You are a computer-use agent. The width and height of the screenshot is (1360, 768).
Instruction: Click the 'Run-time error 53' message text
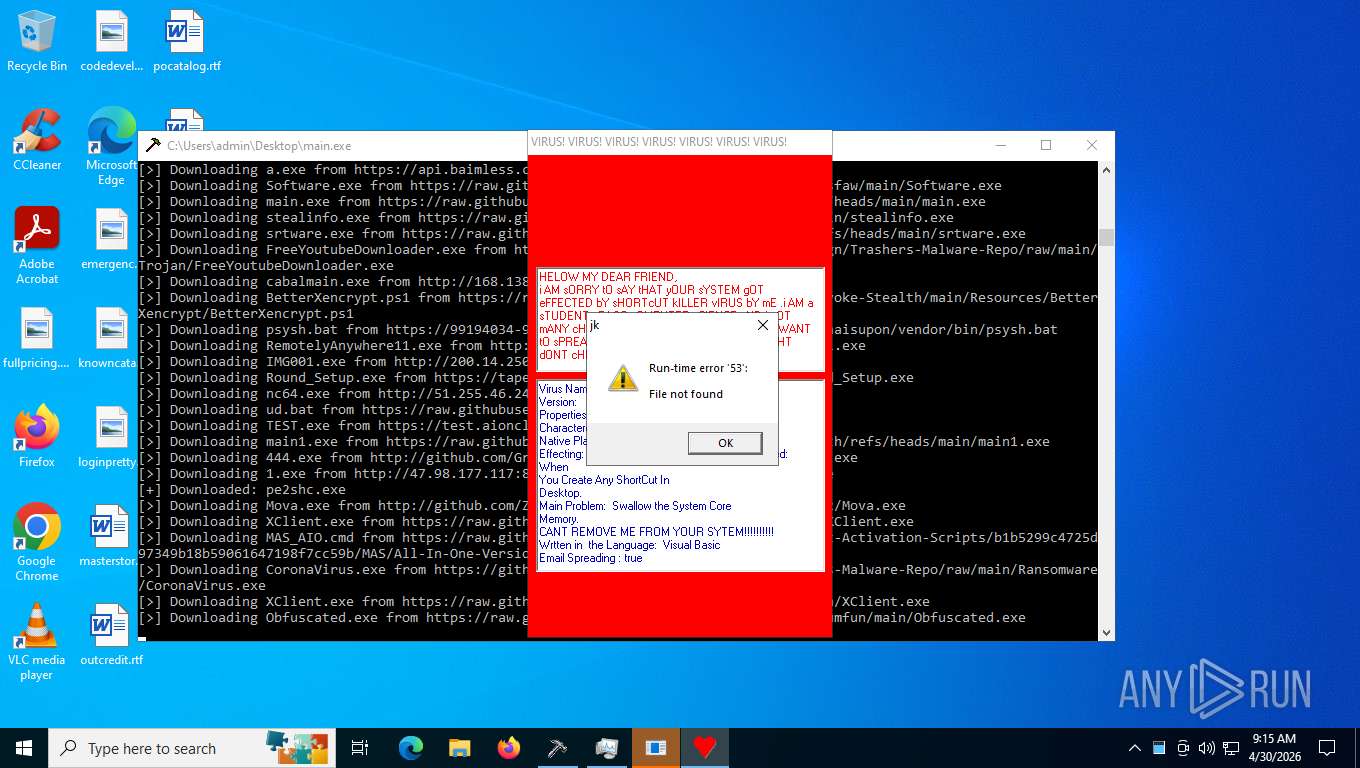coord(698,368)
